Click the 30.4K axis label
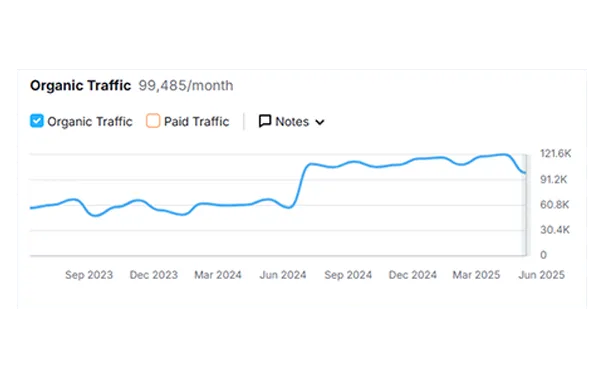The image size is (603, 378). coord(555,230)
